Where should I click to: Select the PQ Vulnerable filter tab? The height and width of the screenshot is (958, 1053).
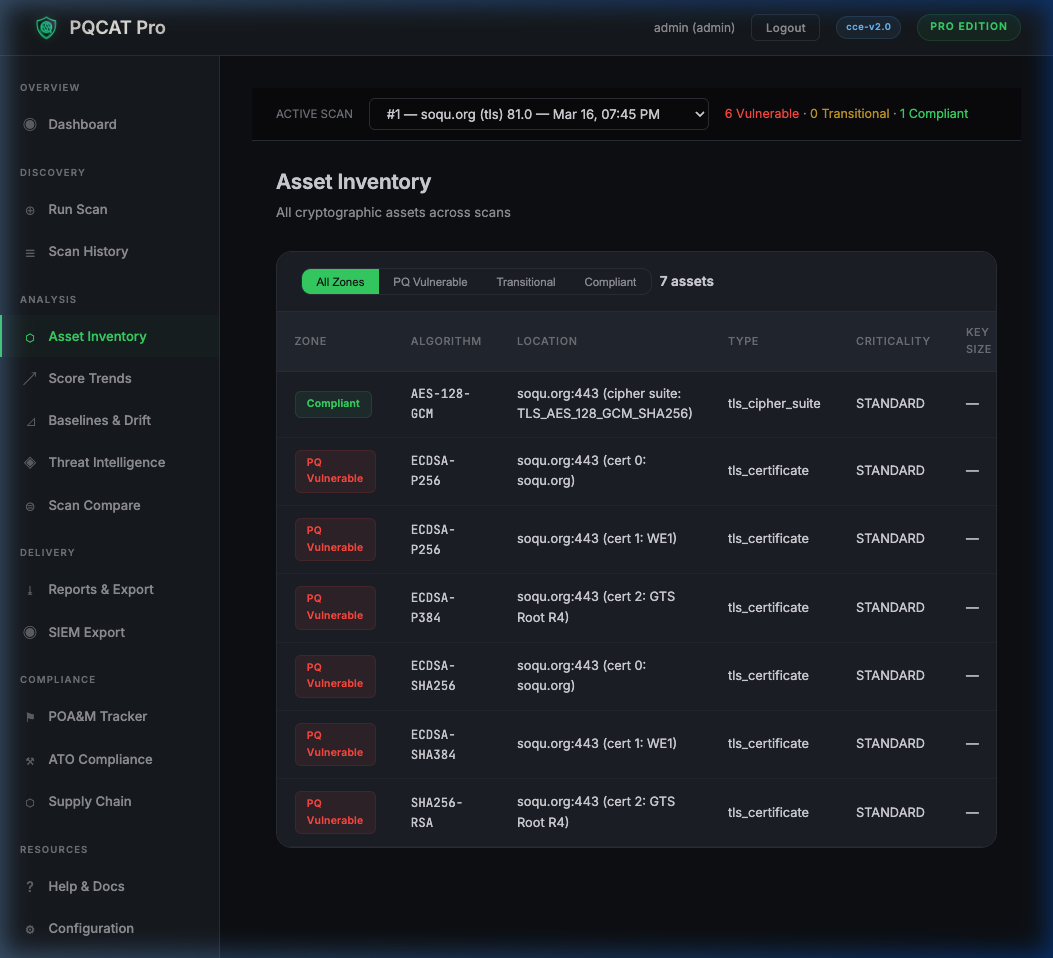(431, 281)
